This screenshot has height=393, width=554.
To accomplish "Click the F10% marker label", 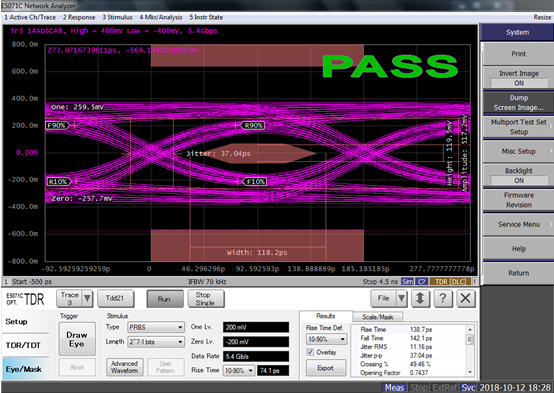I will point(255,182).
